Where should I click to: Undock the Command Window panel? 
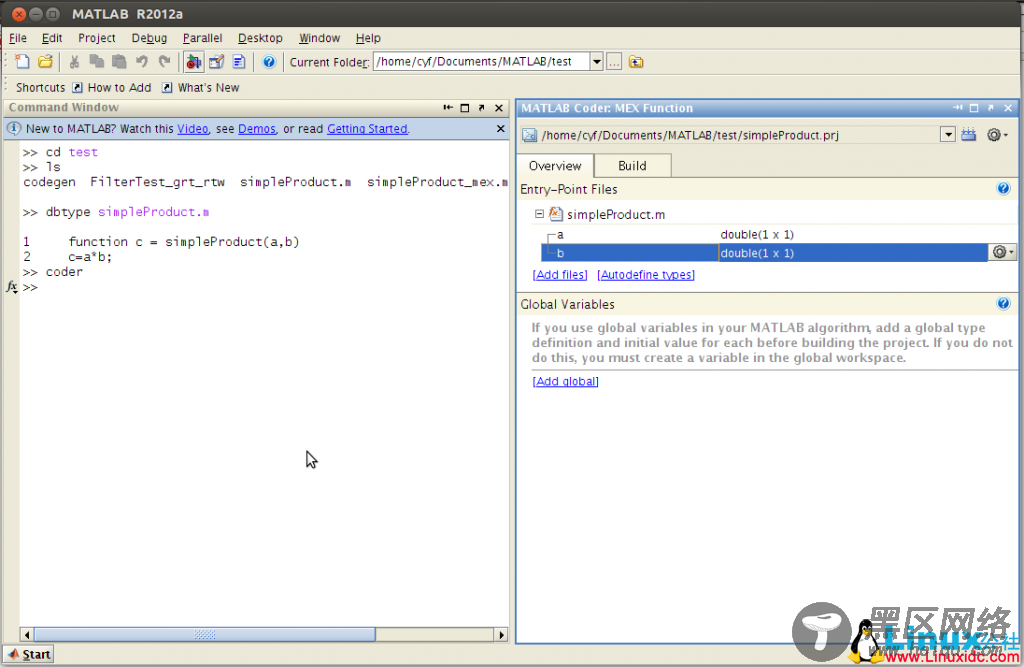(481, 108)
